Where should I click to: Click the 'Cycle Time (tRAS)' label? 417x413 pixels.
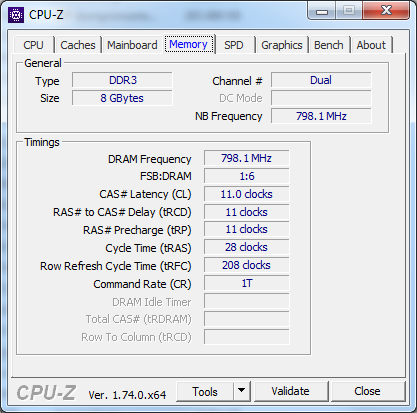tap(148, 248)
